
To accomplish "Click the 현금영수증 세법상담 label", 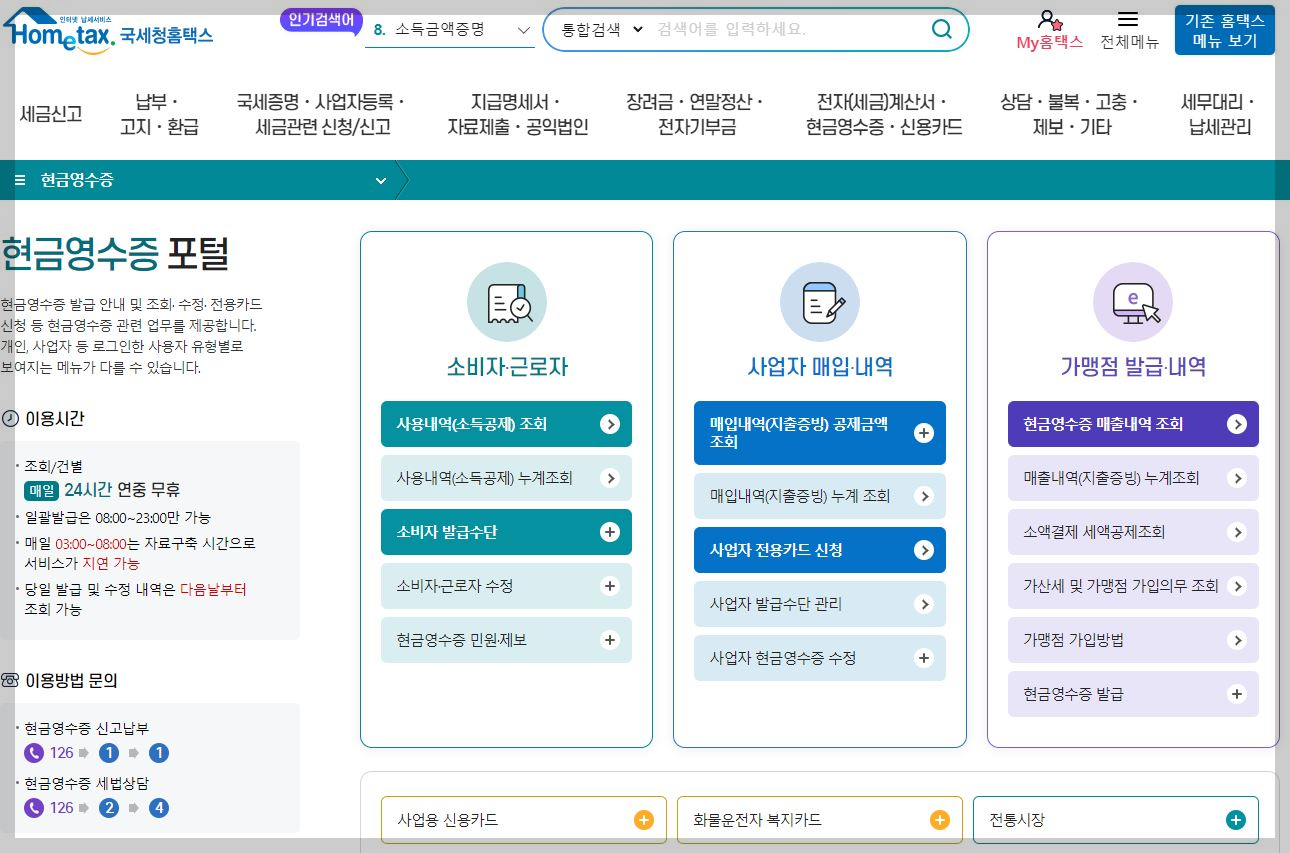I will 86,783.
